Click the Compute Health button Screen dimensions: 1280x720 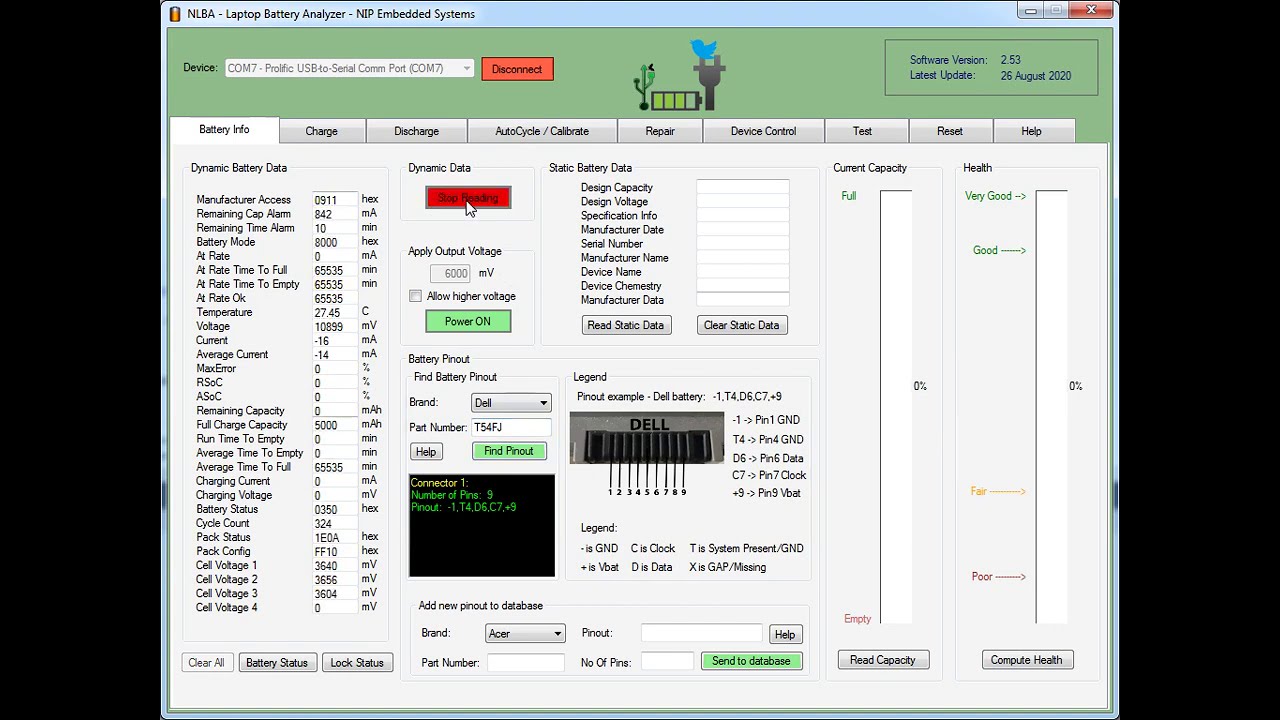pos(1026,660)
